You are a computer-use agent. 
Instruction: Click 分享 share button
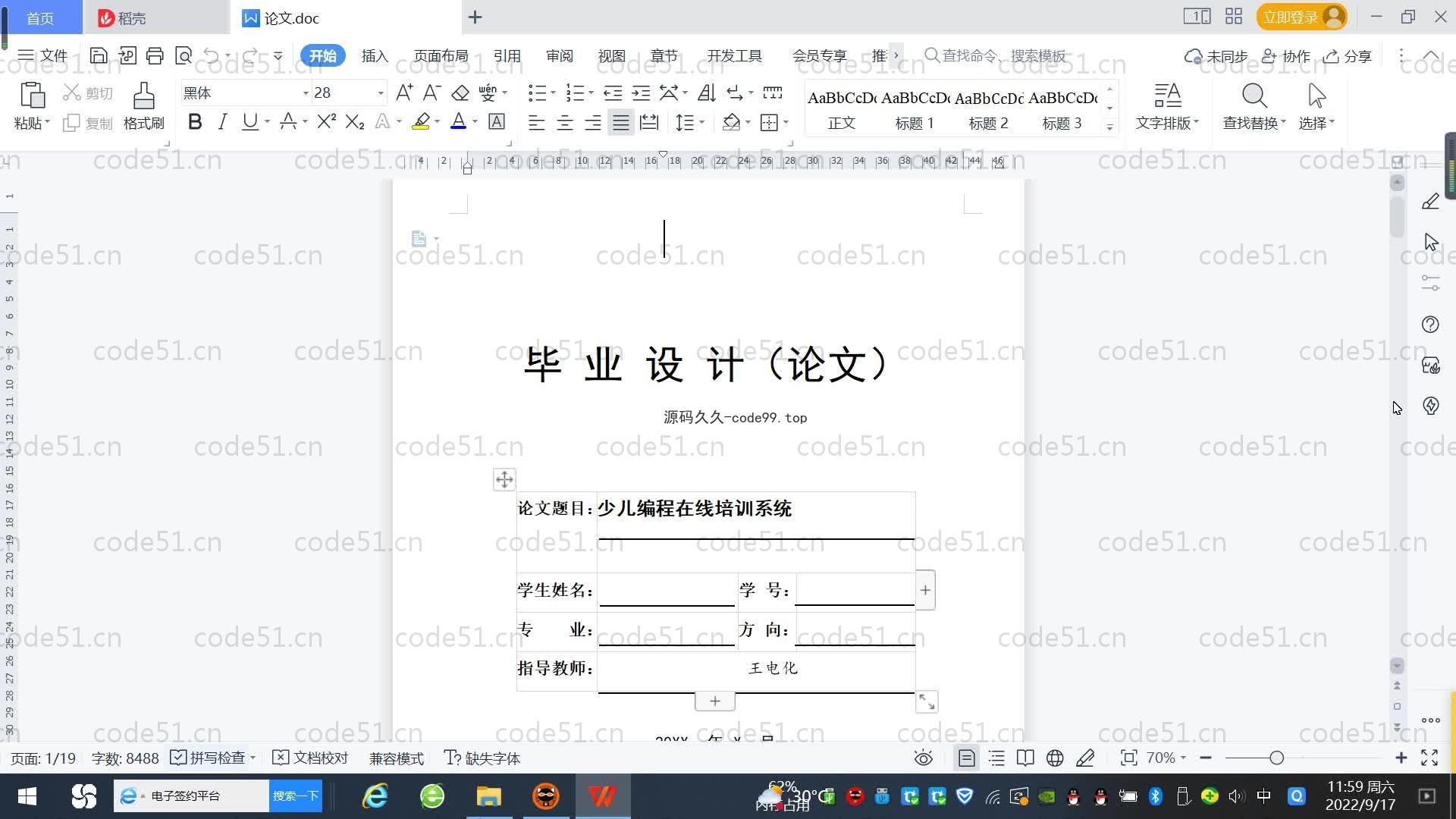point(1348,55)
